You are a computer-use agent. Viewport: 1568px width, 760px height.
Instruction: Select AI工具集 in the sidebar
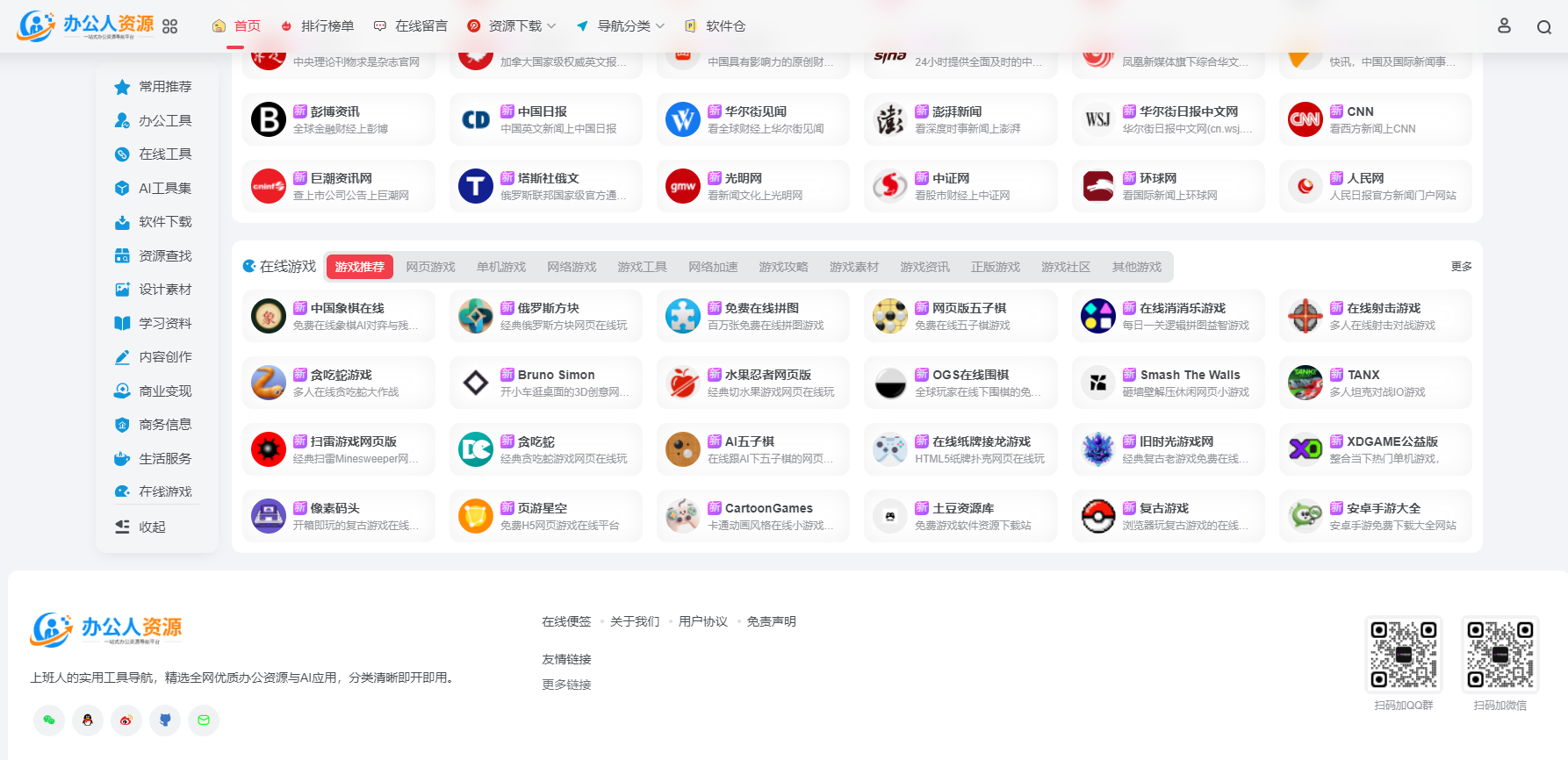tap(153, 188)
